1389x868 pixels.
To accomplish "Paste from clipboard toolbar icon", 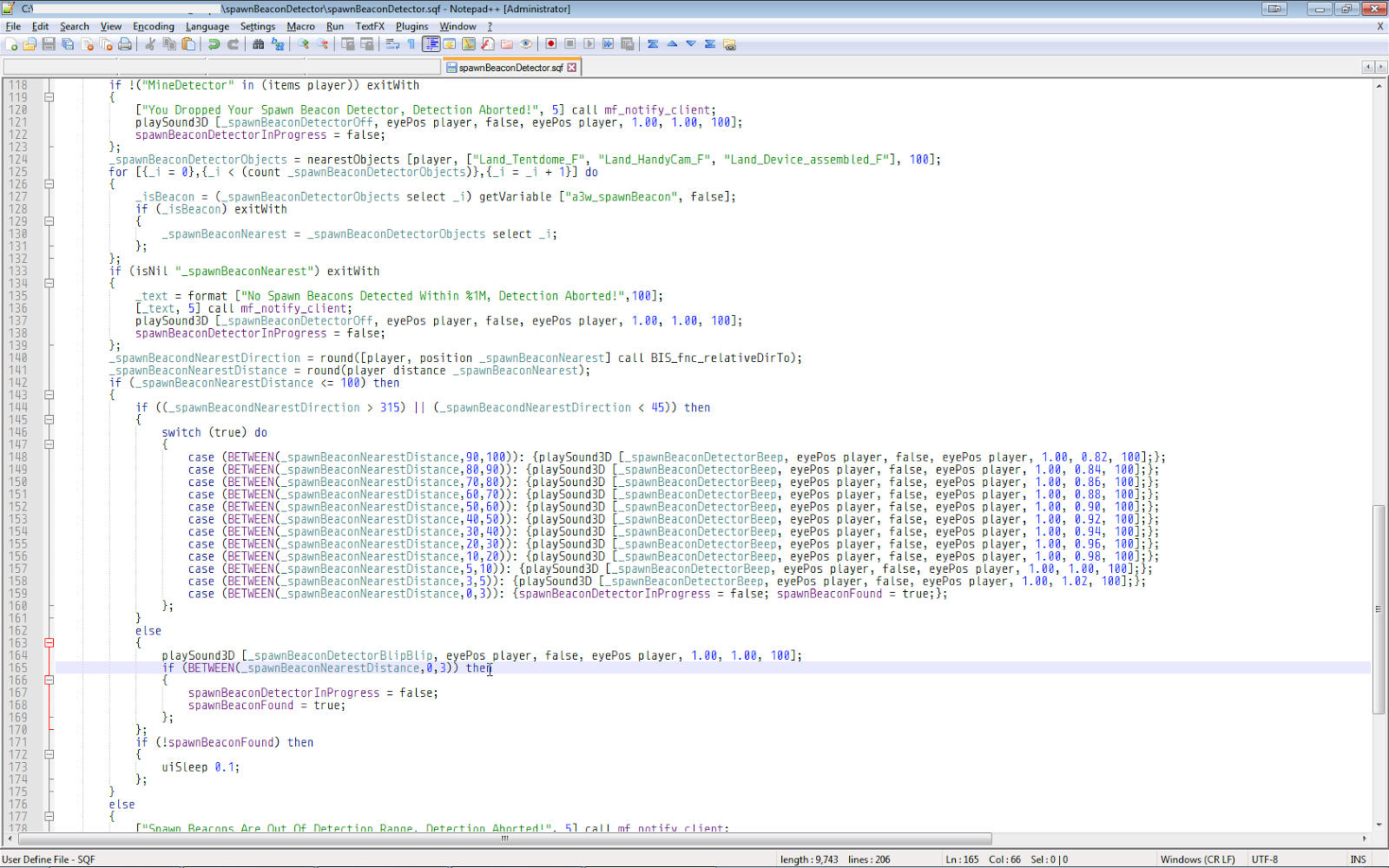I will click(188, 44).
